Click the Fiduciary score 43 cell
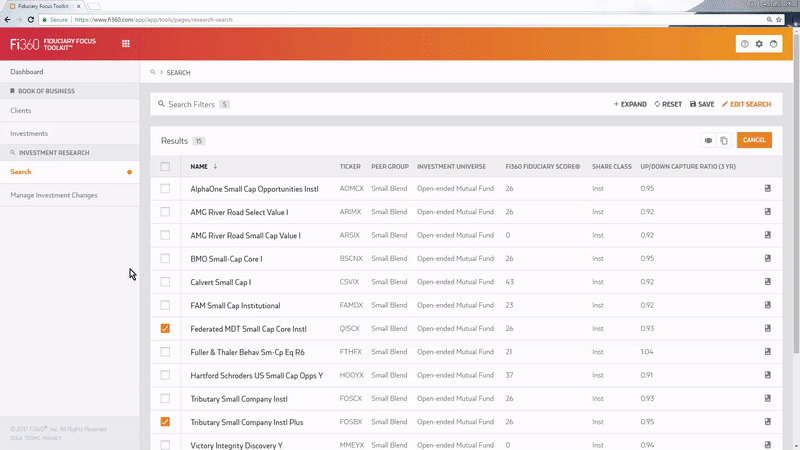The width and height of the screenshot is (800, 450). [509, 282]
